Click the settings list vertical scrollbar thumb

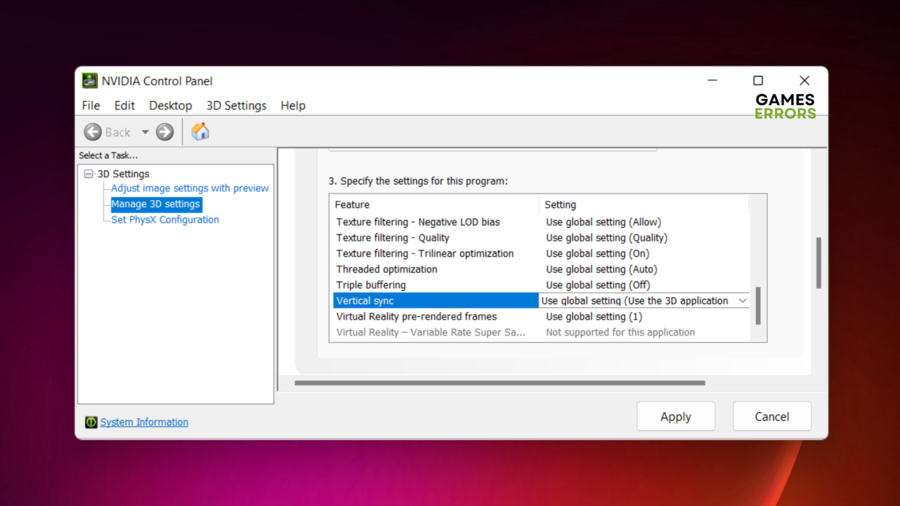click(x=758, y=306)
